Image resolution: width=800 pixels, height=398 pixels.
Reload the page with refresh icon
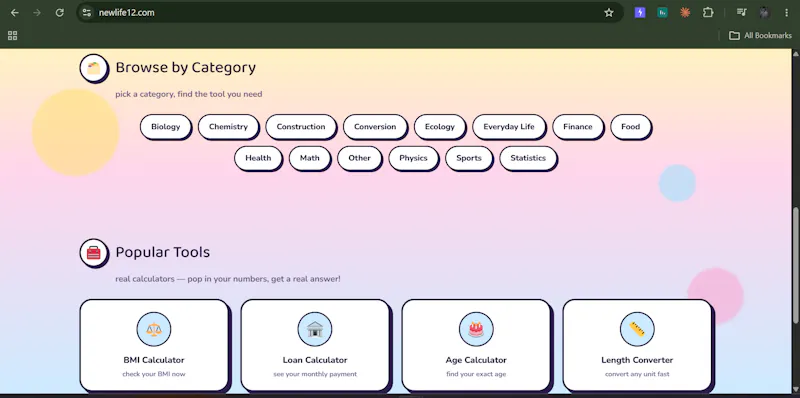(x=60, y=13)
